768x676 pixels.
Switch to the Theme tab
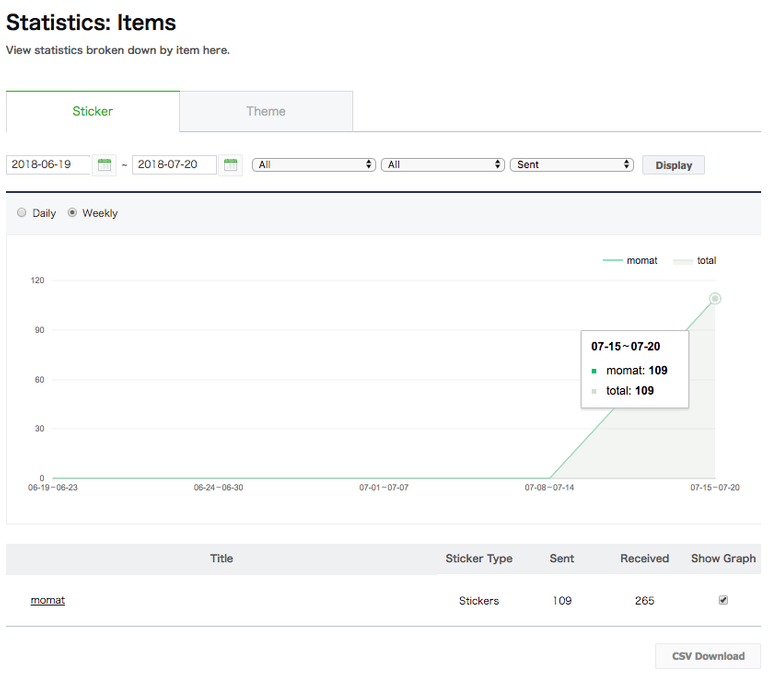(266, 111)
